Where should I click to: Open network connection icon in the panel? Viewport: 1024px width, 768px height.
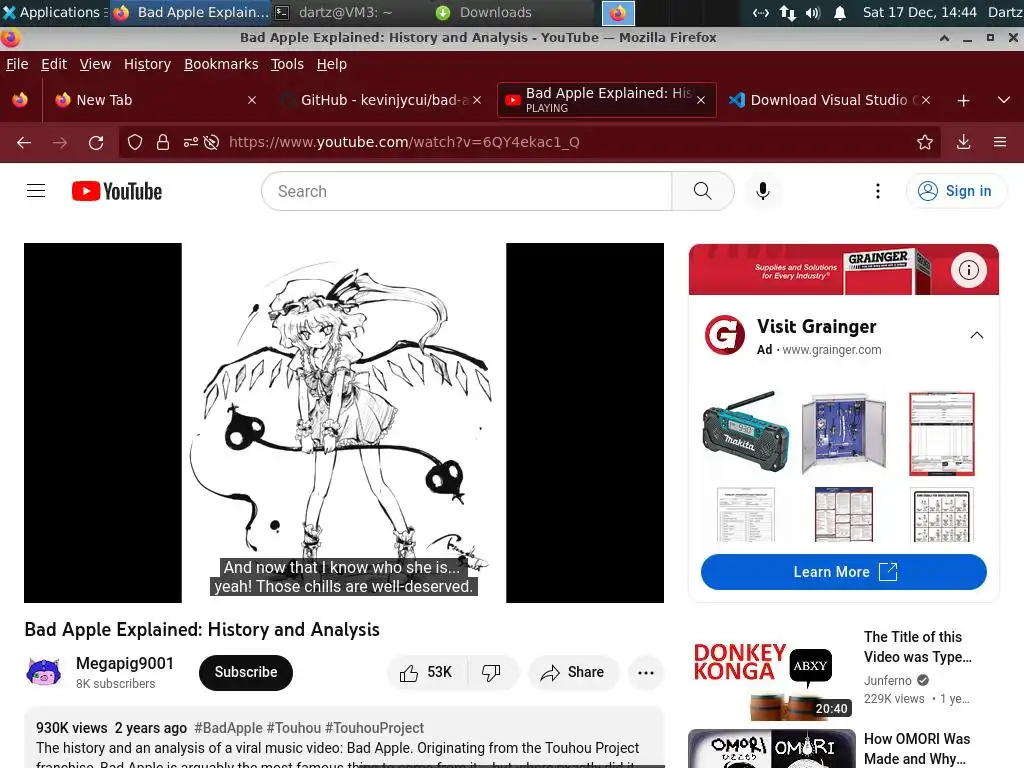(788, 12)
